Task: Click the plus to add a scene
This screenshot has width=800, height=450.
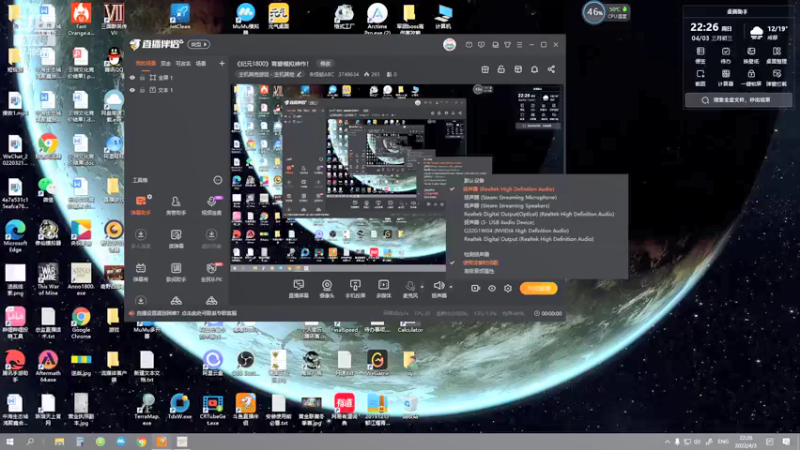Action: tap(222, 64)
